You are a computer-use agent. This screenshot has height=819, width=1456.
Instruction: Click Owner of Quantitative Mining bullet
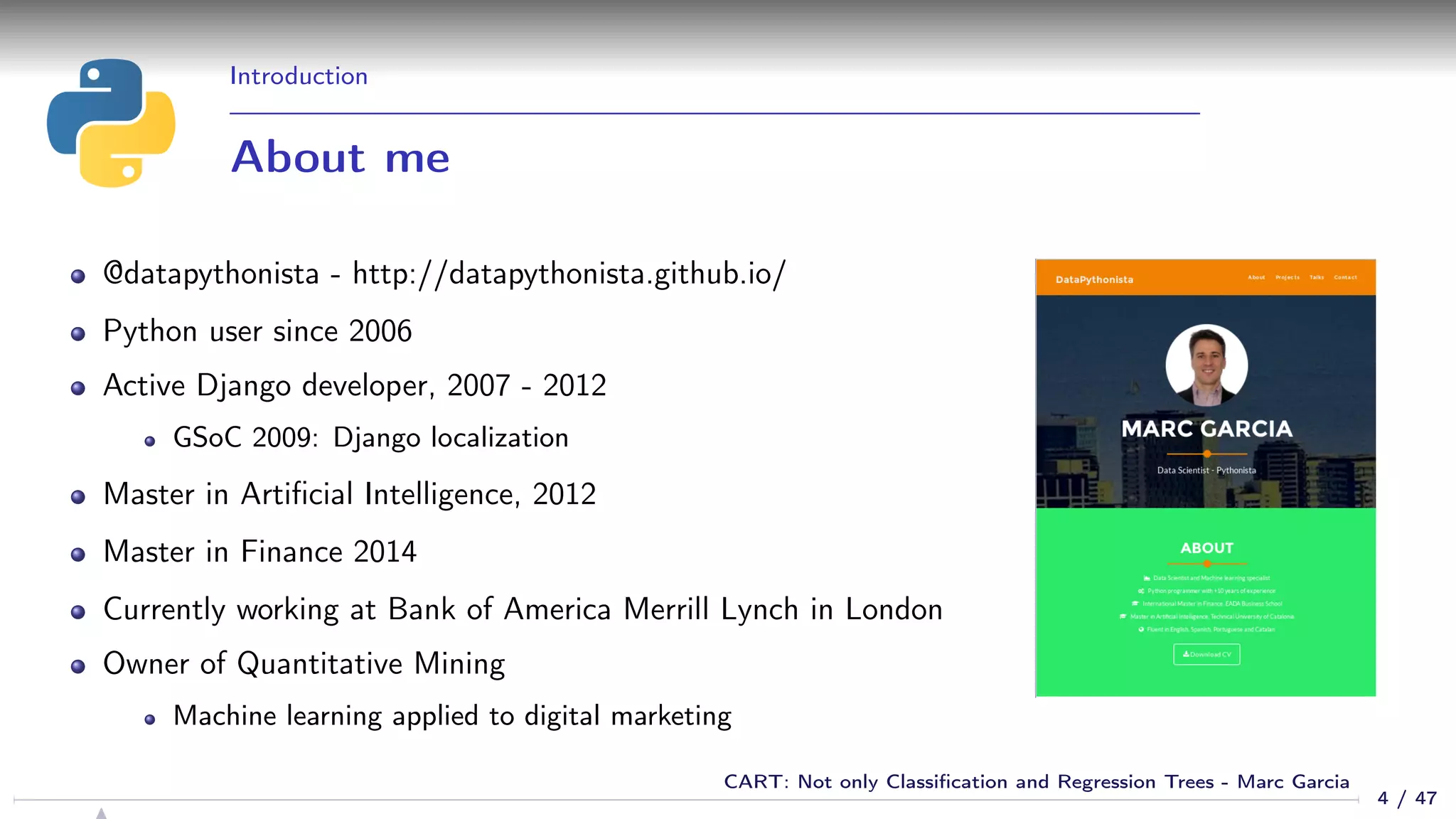click(304, 664)
